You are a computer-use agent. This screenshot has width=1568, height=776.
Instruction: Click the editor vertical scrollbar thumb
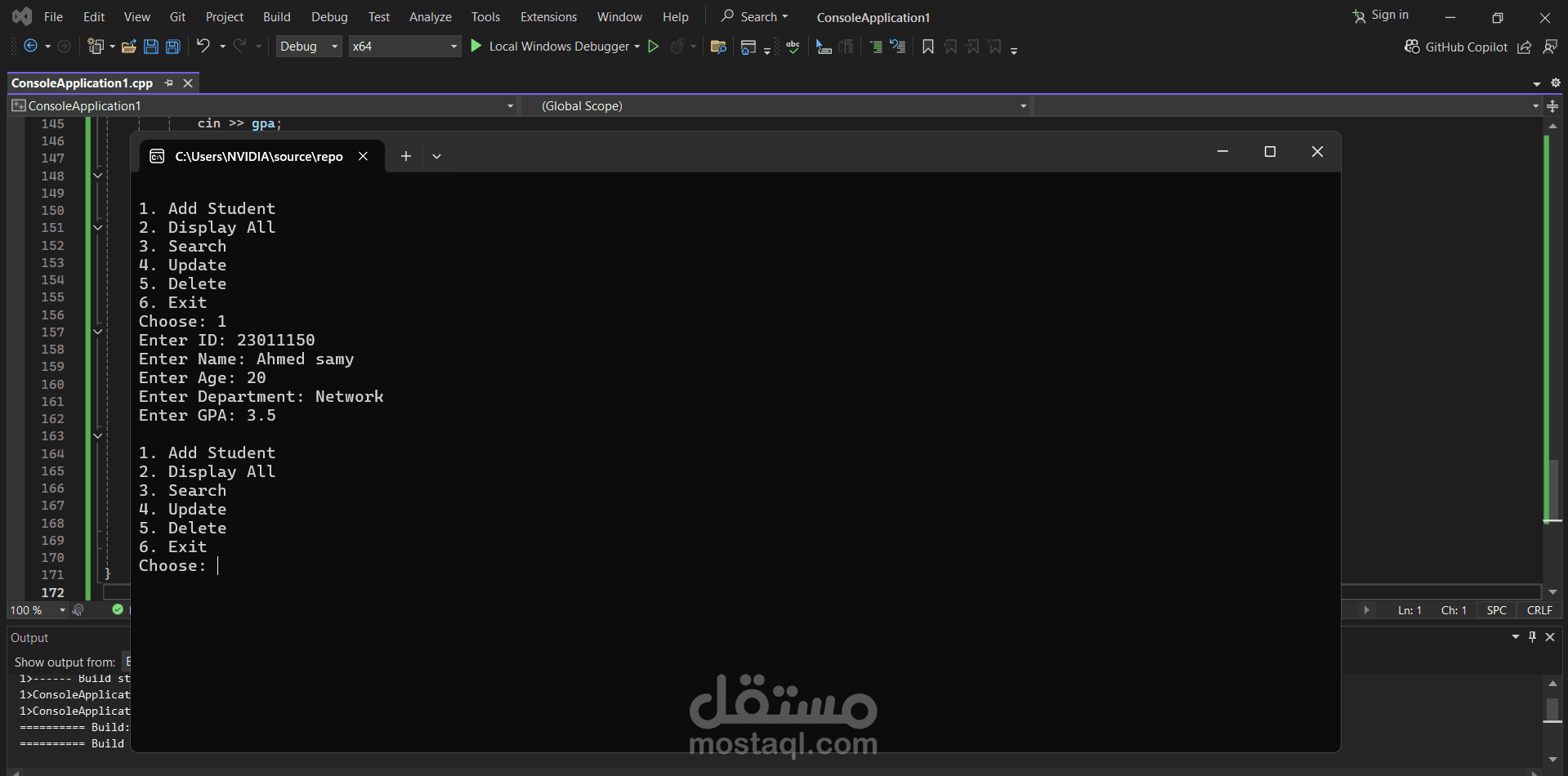[1553, 490]
